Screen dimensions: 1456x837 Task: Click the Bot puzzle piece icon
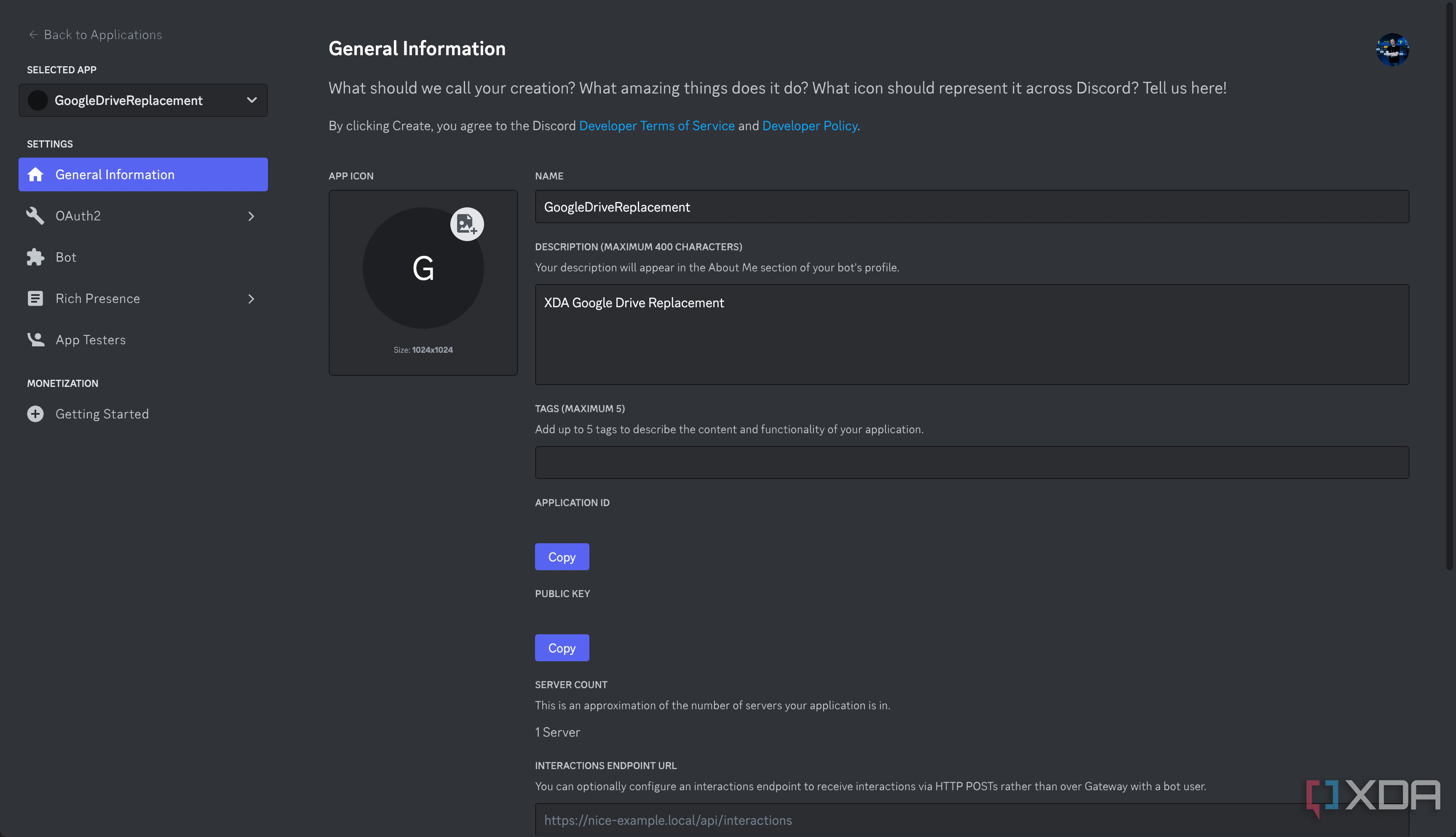point(36,257)
